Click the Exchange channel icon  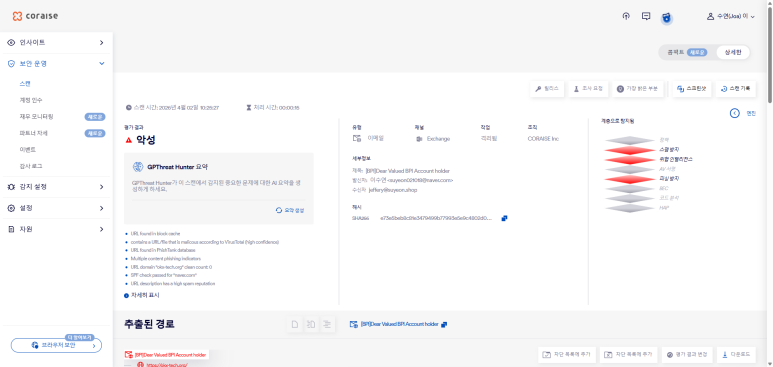pyautogui.click(x=419, y=139)
